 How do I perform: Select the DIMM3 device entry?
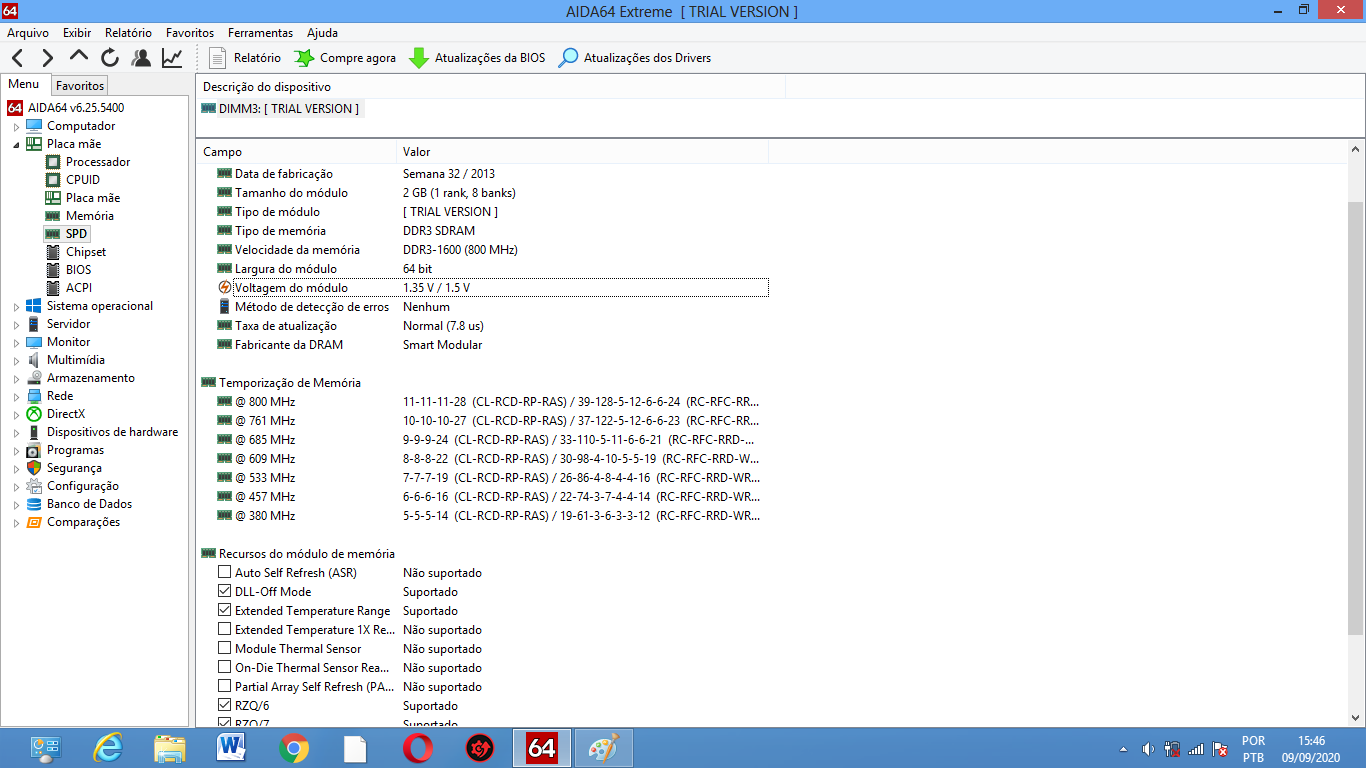[280, 109]
